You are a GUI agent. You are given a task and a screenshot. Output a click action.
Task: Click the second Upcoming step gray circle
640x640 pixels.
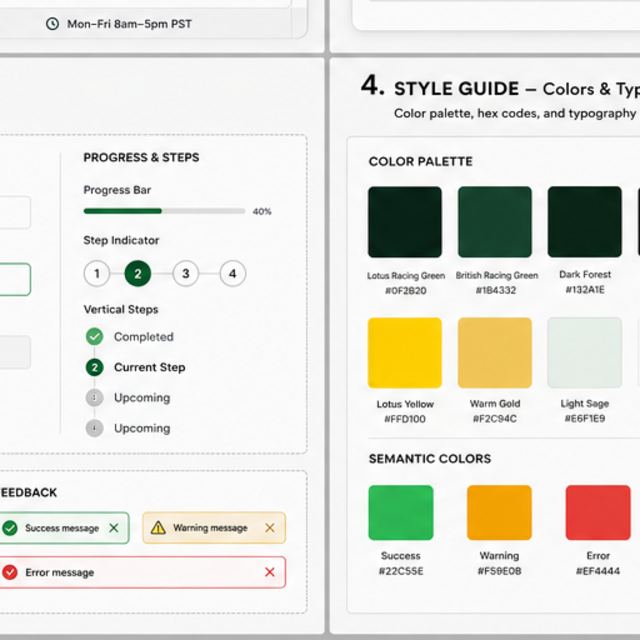point(94,428)
